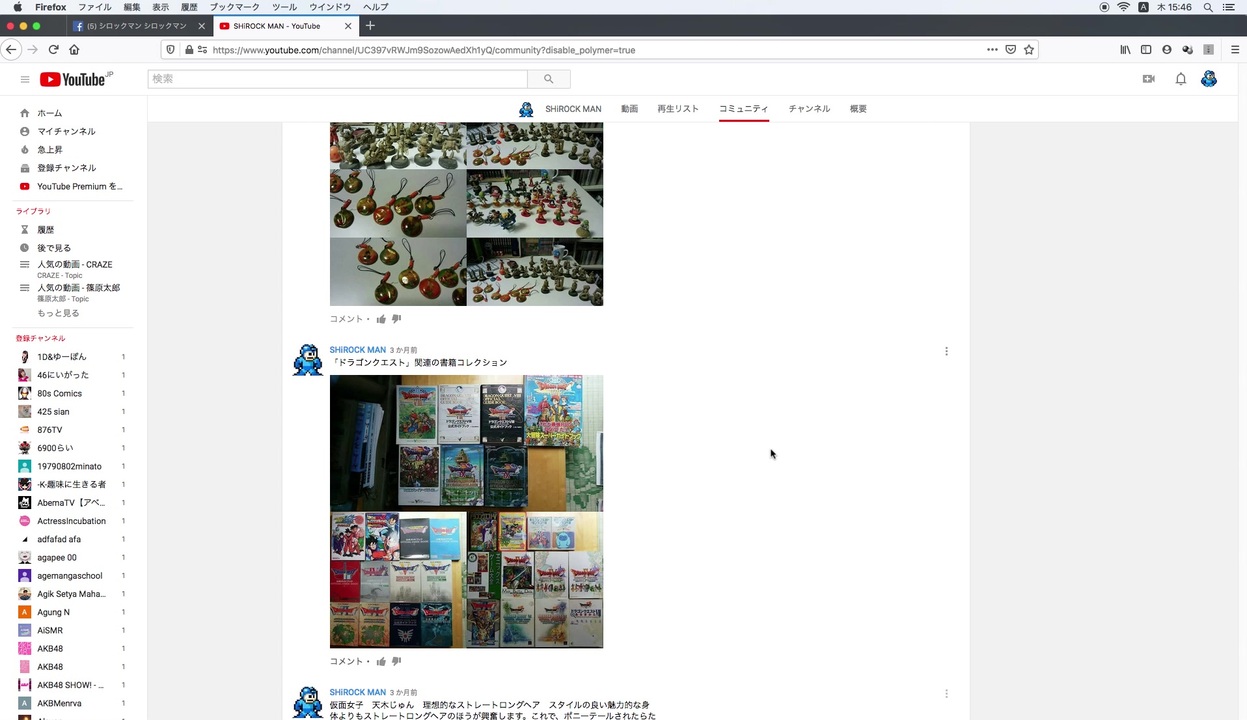Click コメント under figure collection post
The width and height of the screenshot is (1247, 720).
(x=346, y=319)
